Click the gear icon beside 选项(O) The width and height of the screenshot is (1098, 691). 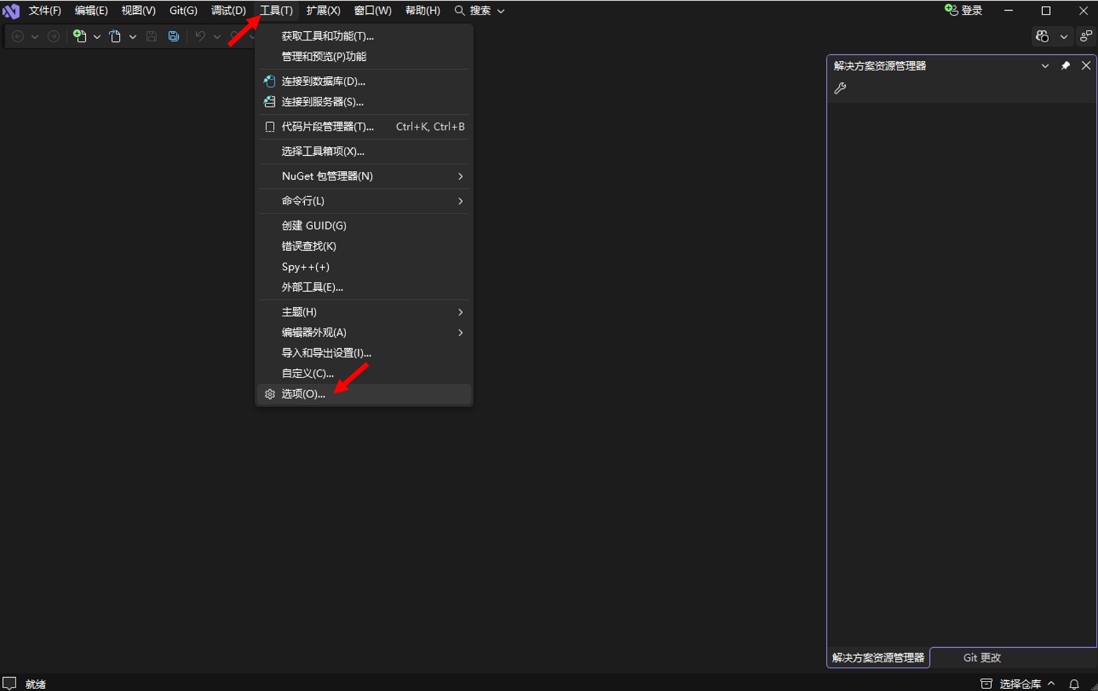click(269, 394)
